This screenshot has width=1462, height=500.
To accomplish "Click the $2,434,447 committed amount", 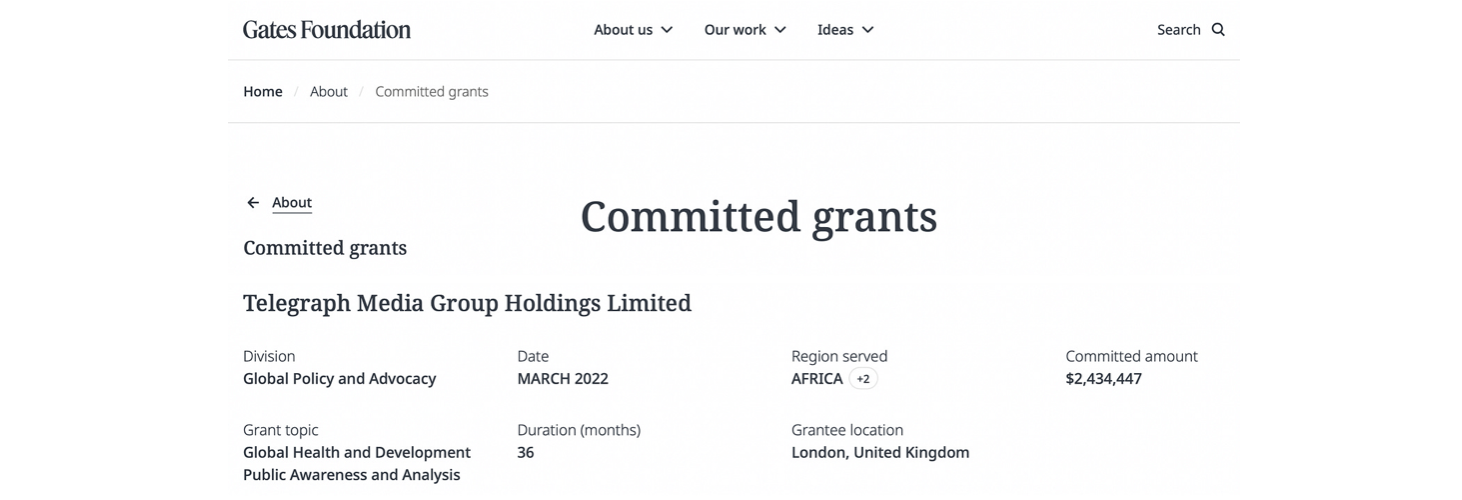I will coord(1103,379).
